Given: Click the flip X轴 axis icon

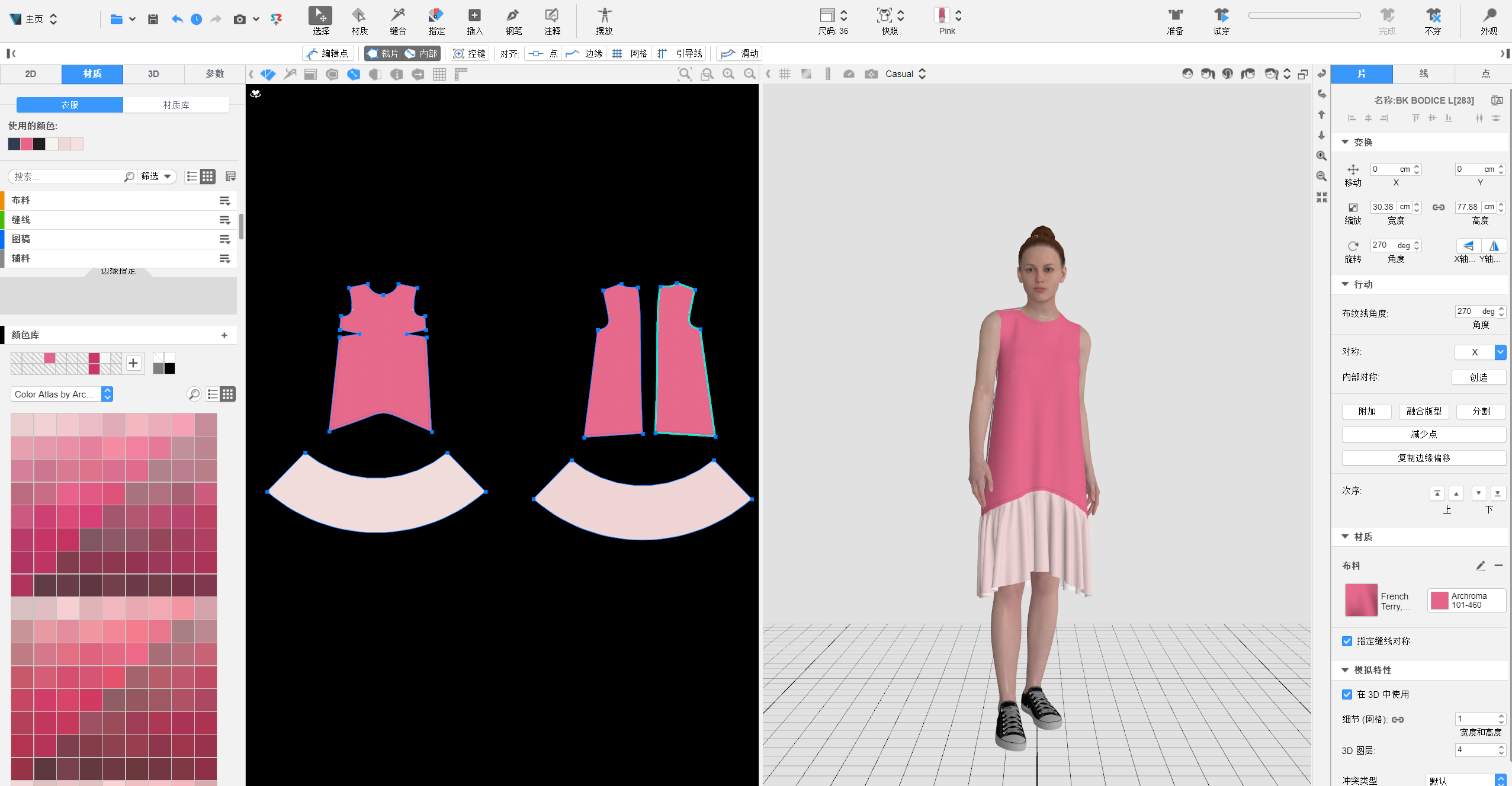Looking at the screenshot, I should click(x=1468, y=246).
